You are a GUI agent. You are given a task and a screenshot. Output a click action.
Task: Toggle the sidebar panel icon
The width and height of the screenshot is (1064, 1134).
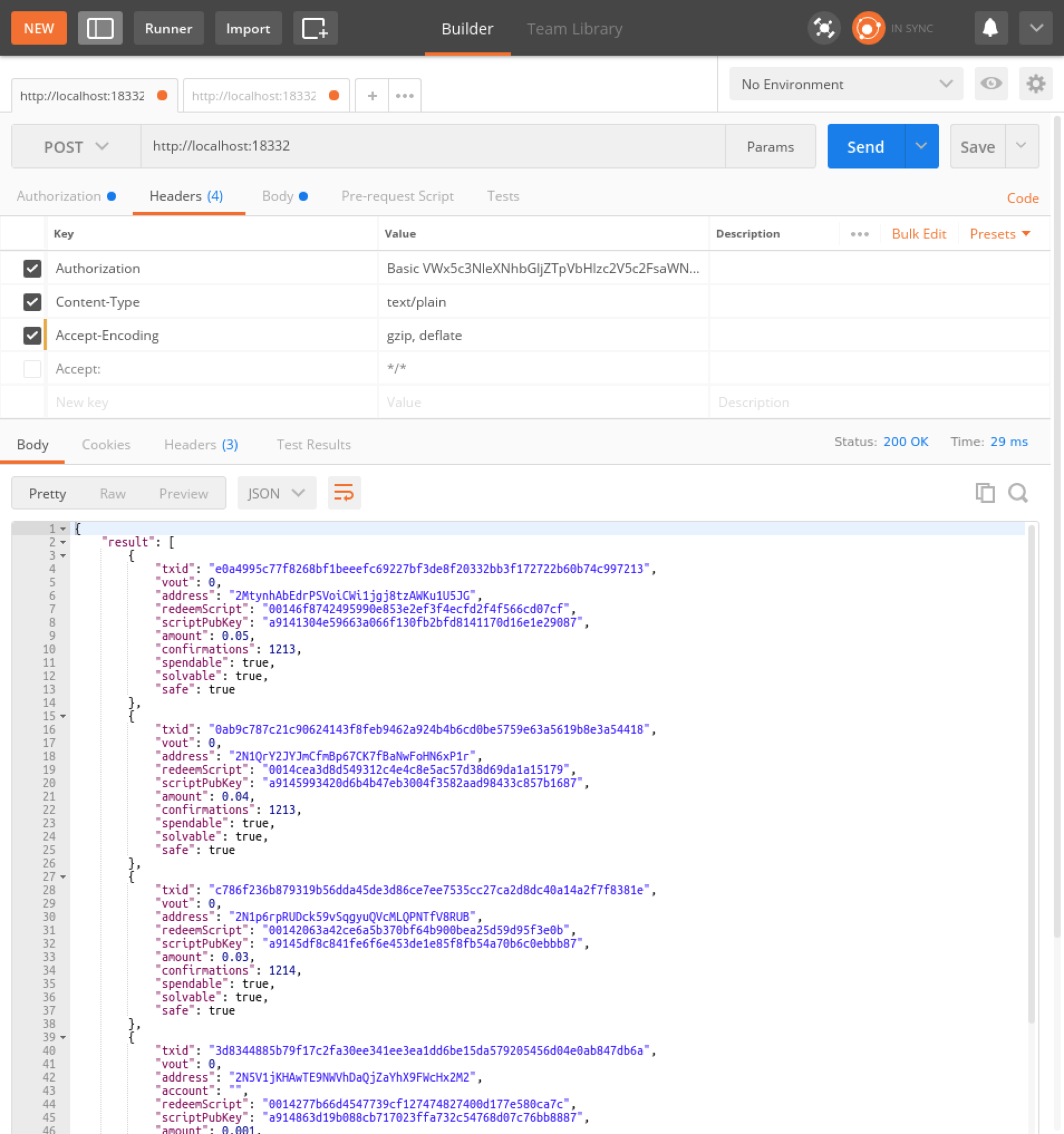click(x=100, y=28)
